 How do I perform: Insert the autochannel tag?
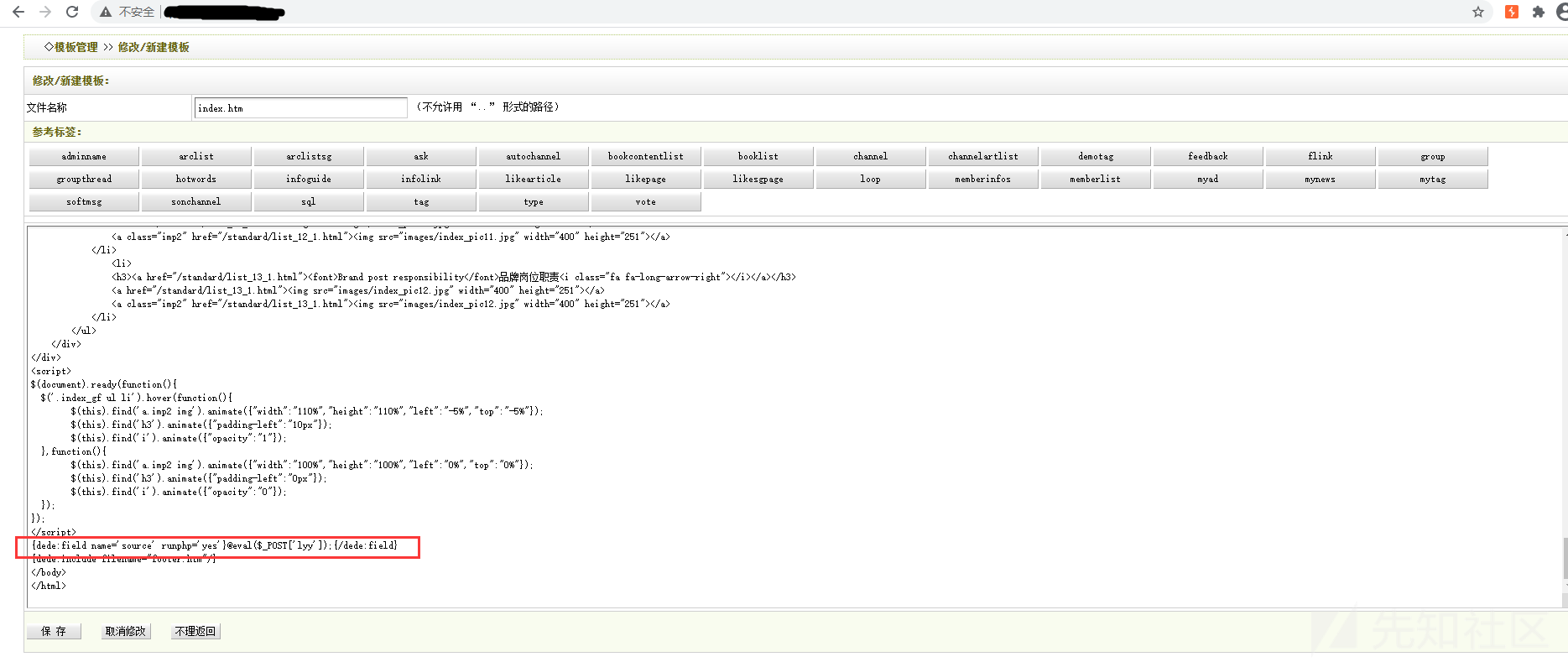[534, 156]
